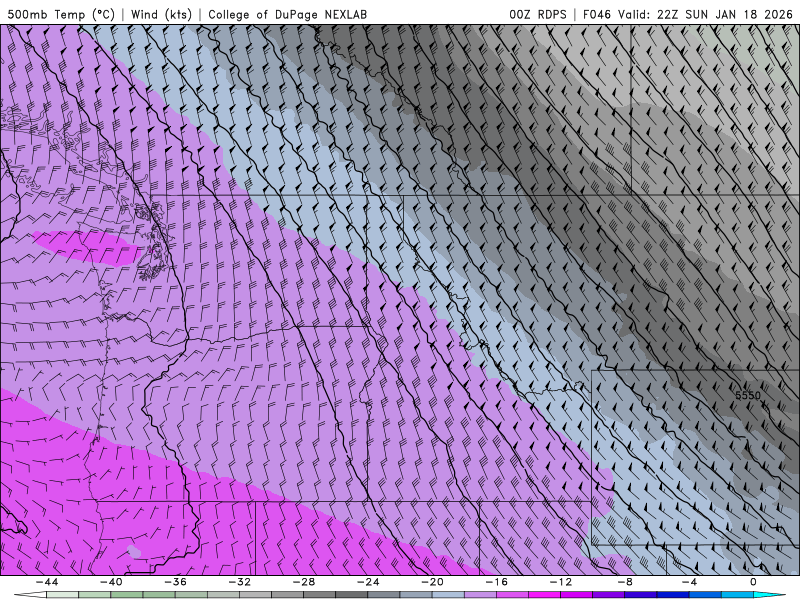Click the "Wind (kts)" header label
800x600 pixels.
pos(161,14)
